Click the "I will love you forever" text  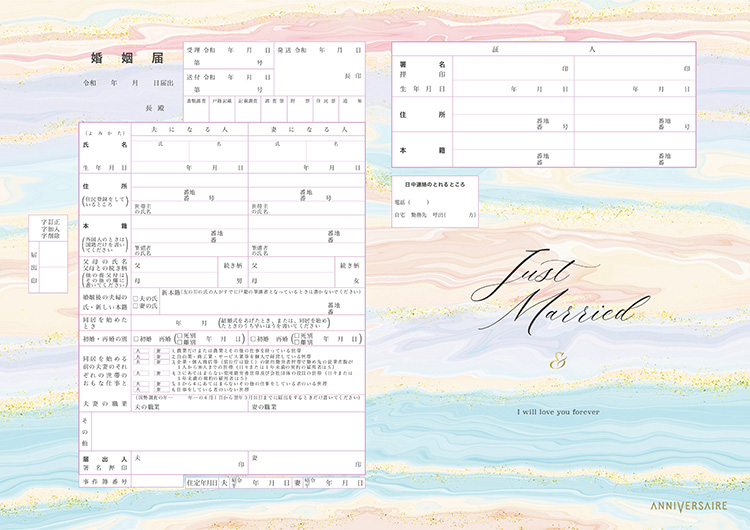click(558, 412)
